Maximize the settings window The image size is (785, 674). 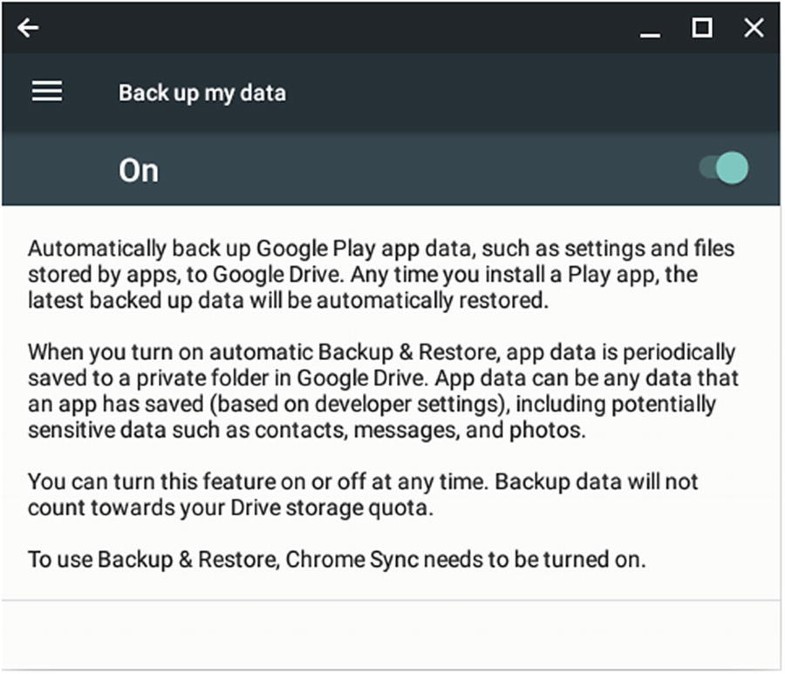coord(702,28)
